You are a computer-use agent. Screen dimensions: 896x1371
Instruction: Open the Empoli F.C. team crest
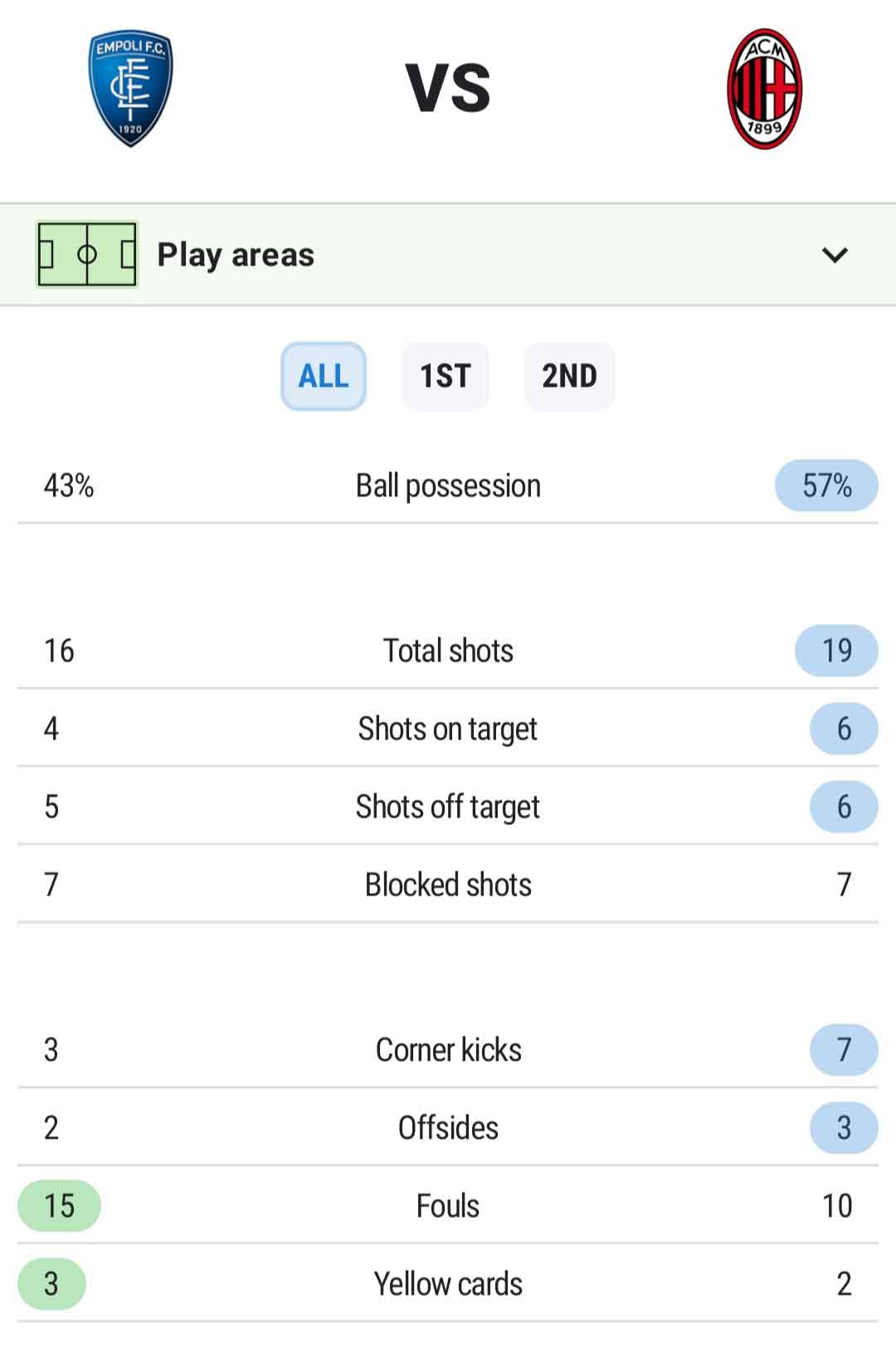point(130,89)
